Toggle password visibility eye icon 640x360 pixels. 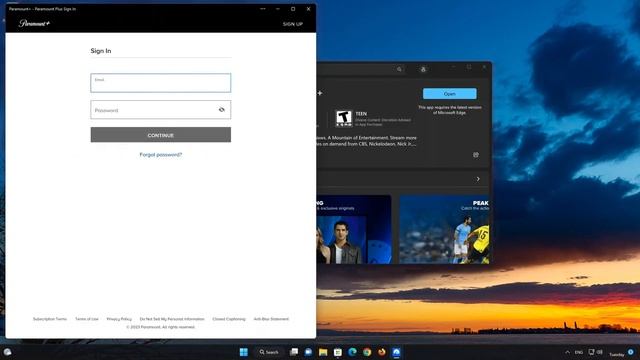coord(222,110)
